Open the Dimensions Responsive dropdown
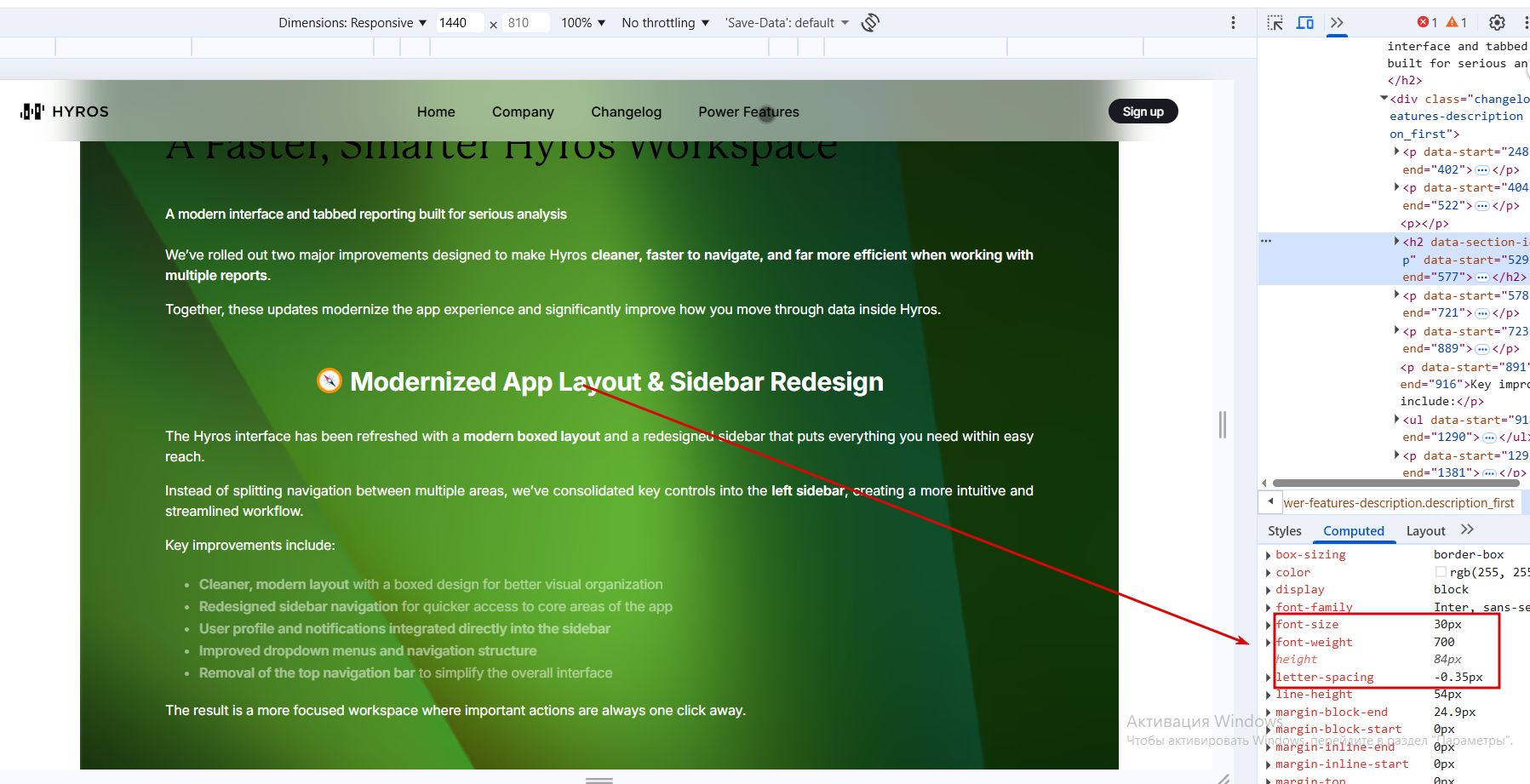 click(352, 23)
